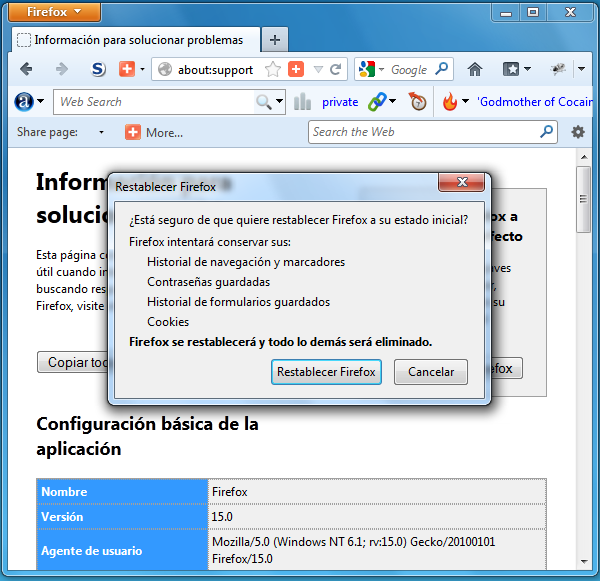600x581 pixels.
Task: Open the Share page dropdown arrow
Action: pos(101,132)
